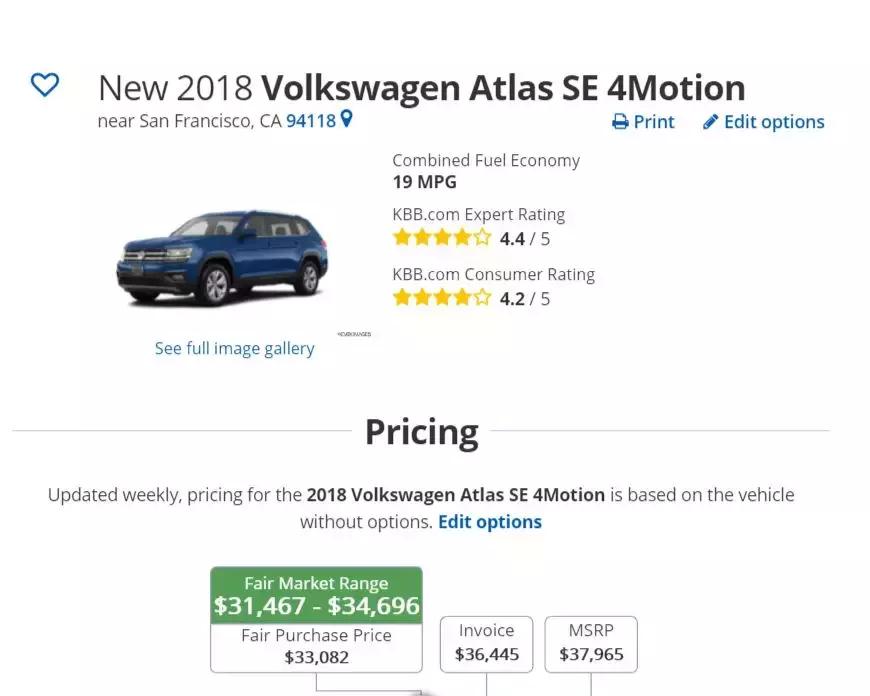
Task: Click the blue Volkswagen Atlas photo
Action: pyautogui.click(x=222, y=257)
